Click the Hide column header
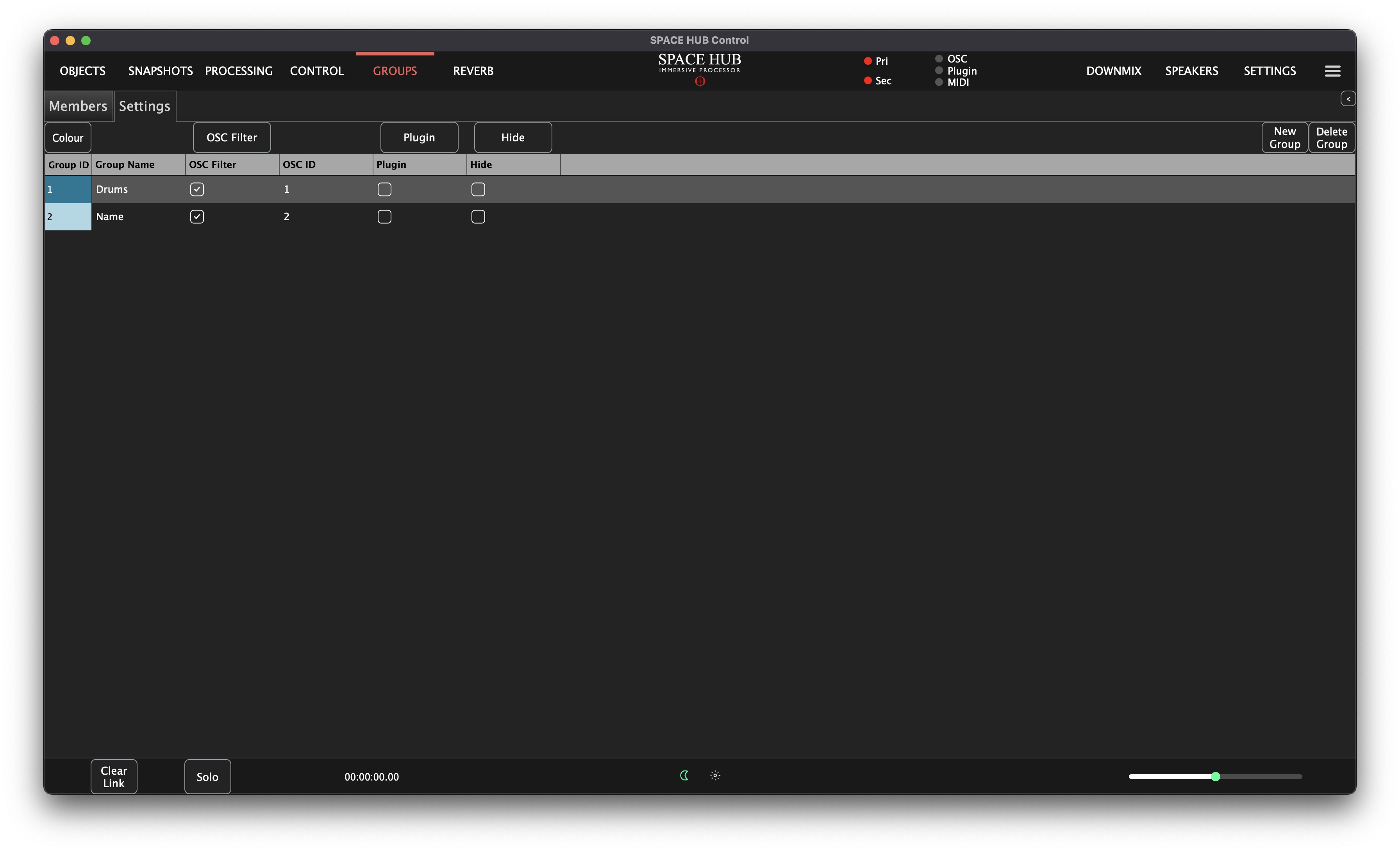The height and width of the screenshot is (852, 1400). tap(514, 165)
